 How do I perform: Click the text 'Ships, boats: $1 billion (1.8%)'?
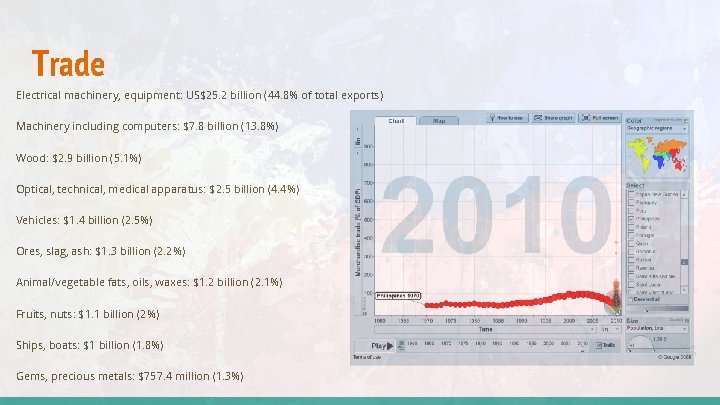90,345
